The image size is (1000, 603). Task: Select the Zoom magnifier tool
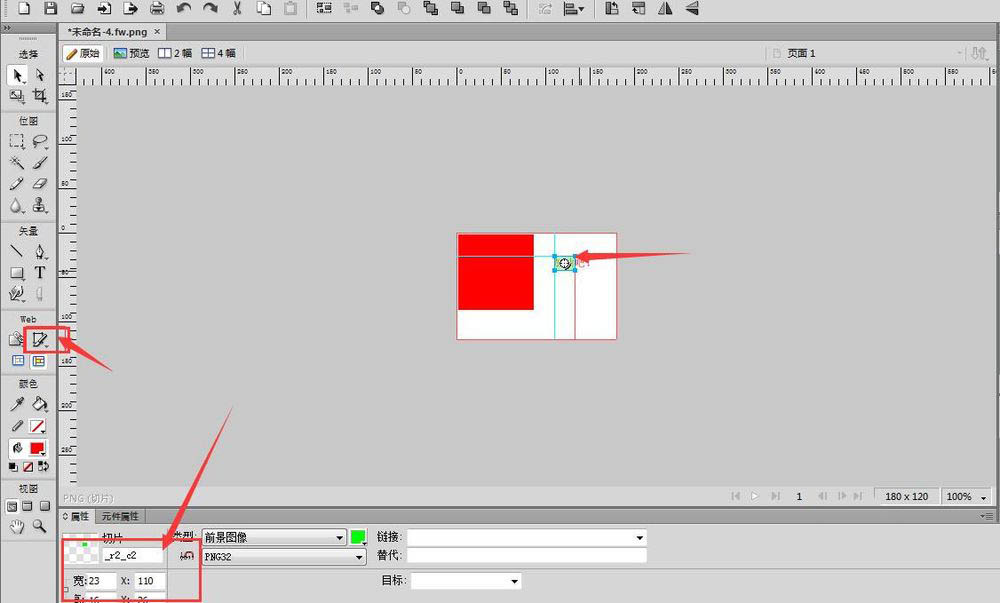pyautogui.click(x=40, y=527)
